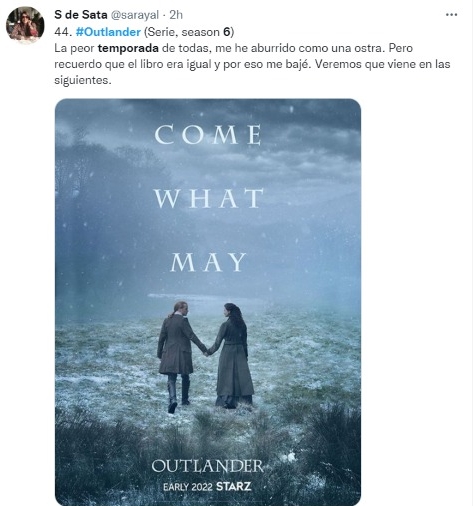Click the man figure in the poster

point(177,357)
